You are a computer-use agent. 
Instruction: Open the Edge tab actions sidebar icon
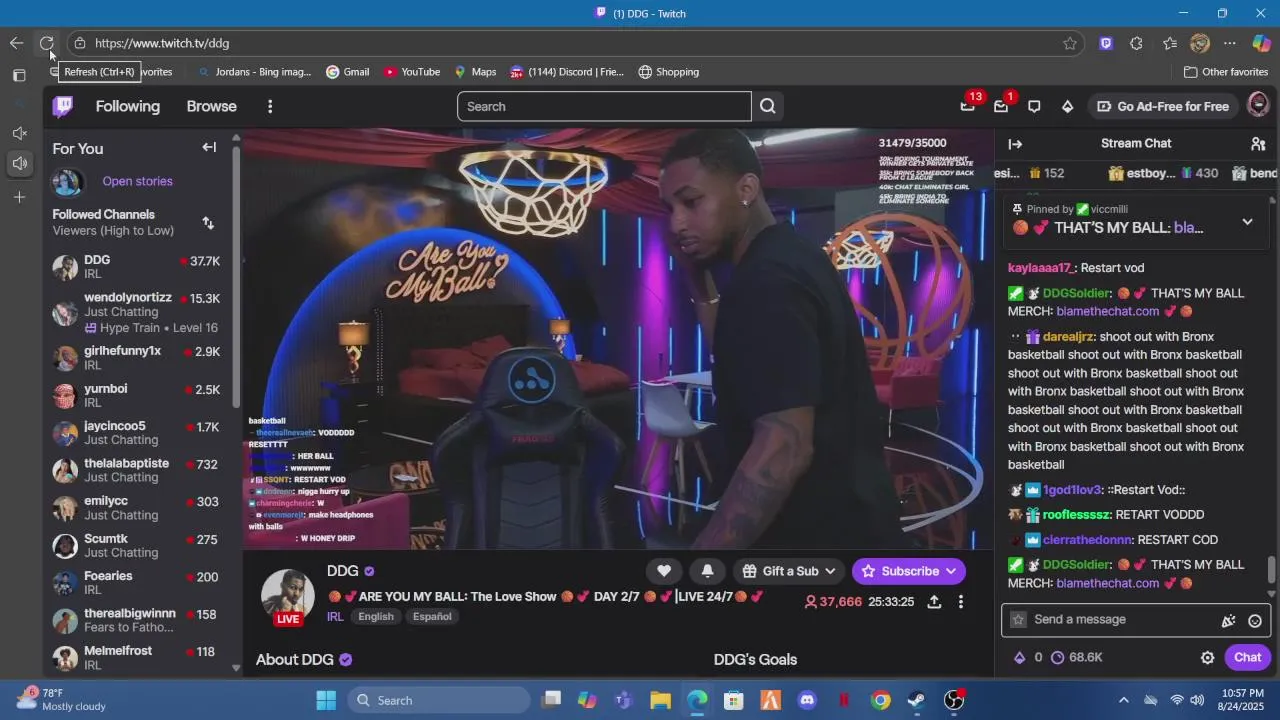coord(19,76)
